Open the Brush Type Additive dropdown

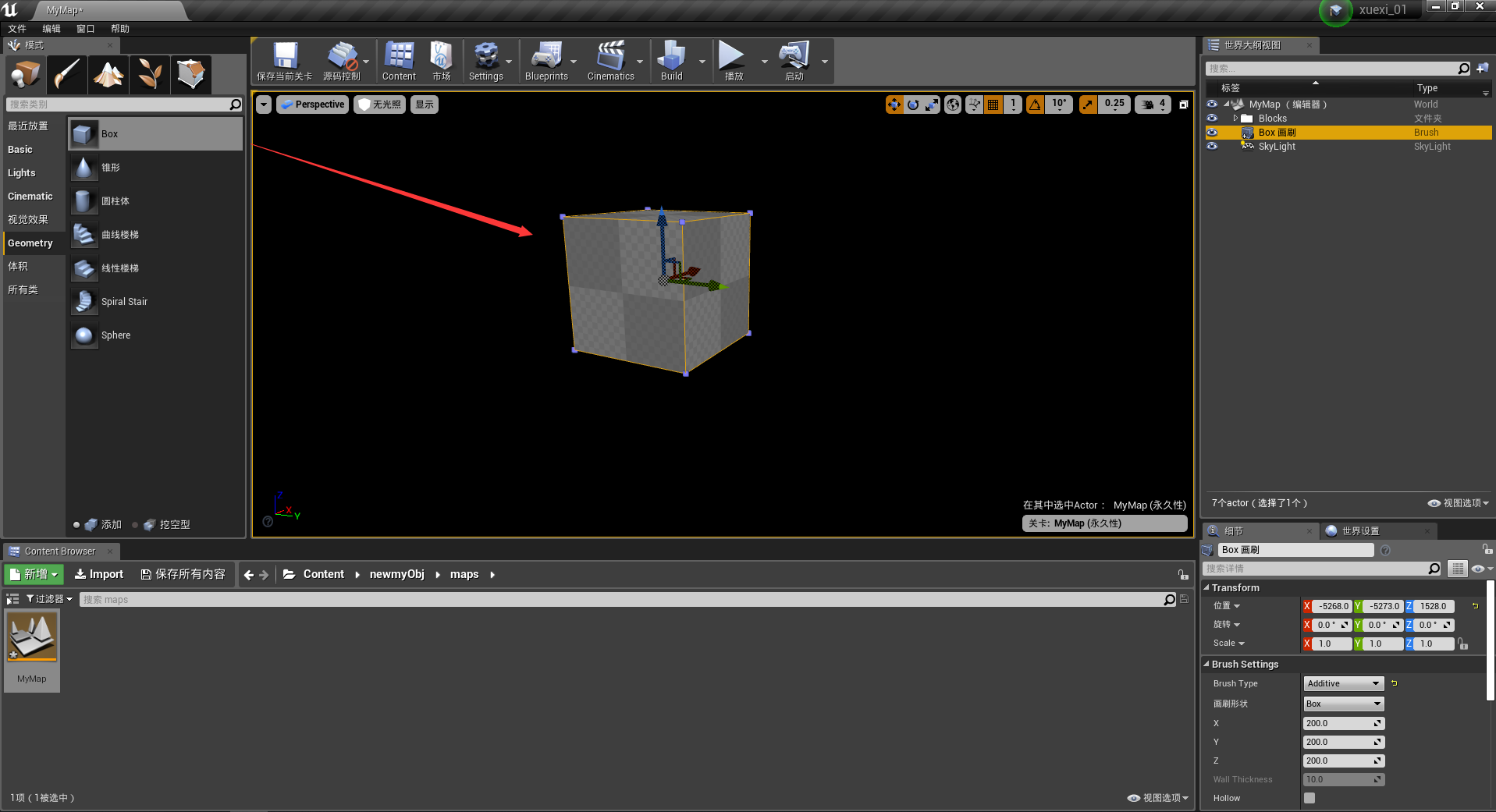(1343, 683)
